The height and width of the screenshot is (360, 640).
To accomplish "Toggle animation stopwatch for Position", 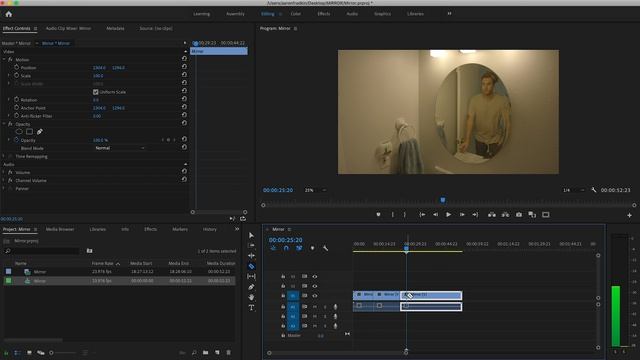I will click(17, 67).
